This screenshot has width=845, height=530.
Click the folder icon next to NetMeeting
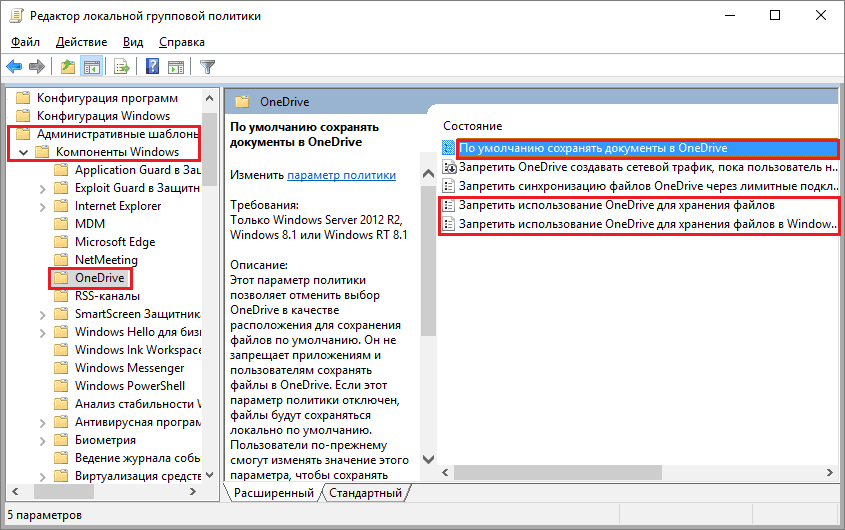pos(61,260)
